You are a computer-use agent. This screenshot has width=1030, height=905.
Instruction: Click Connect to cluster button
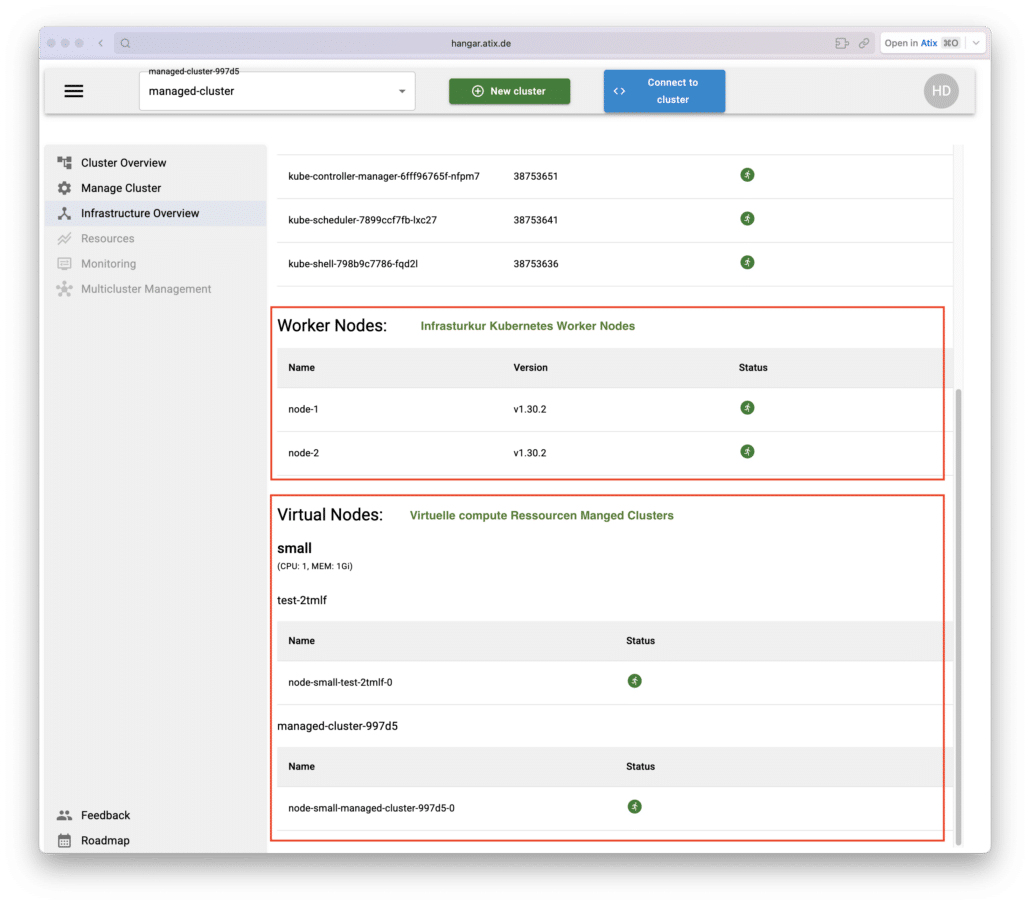click(x=664, y=91)
